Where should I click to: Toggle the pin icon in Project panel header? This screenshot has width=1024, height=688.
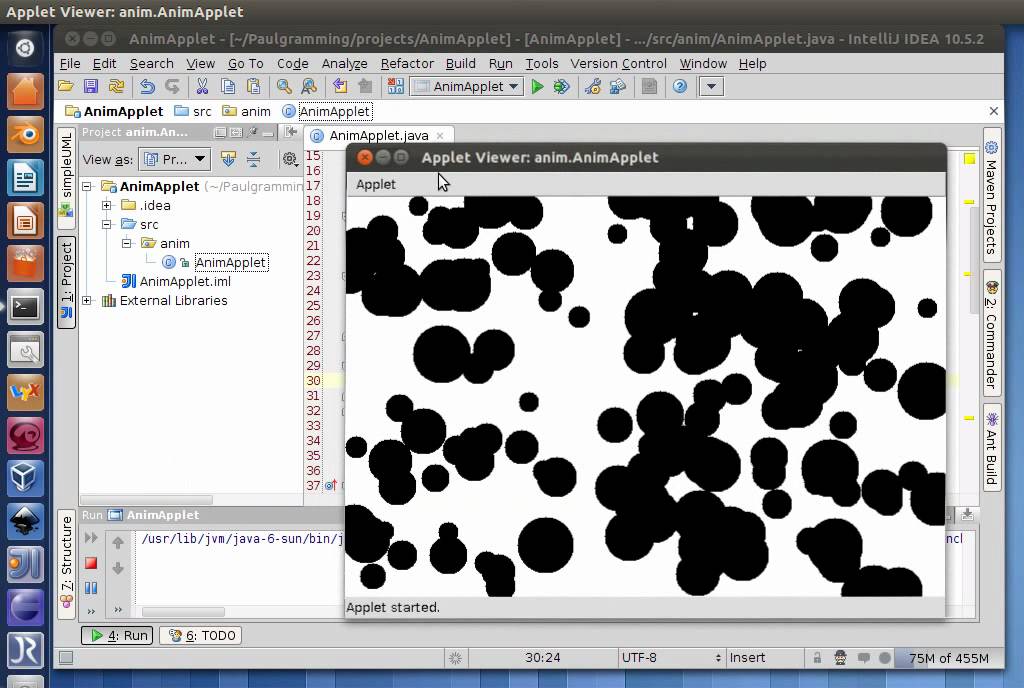pyautogui.click(x=252, y=132)
